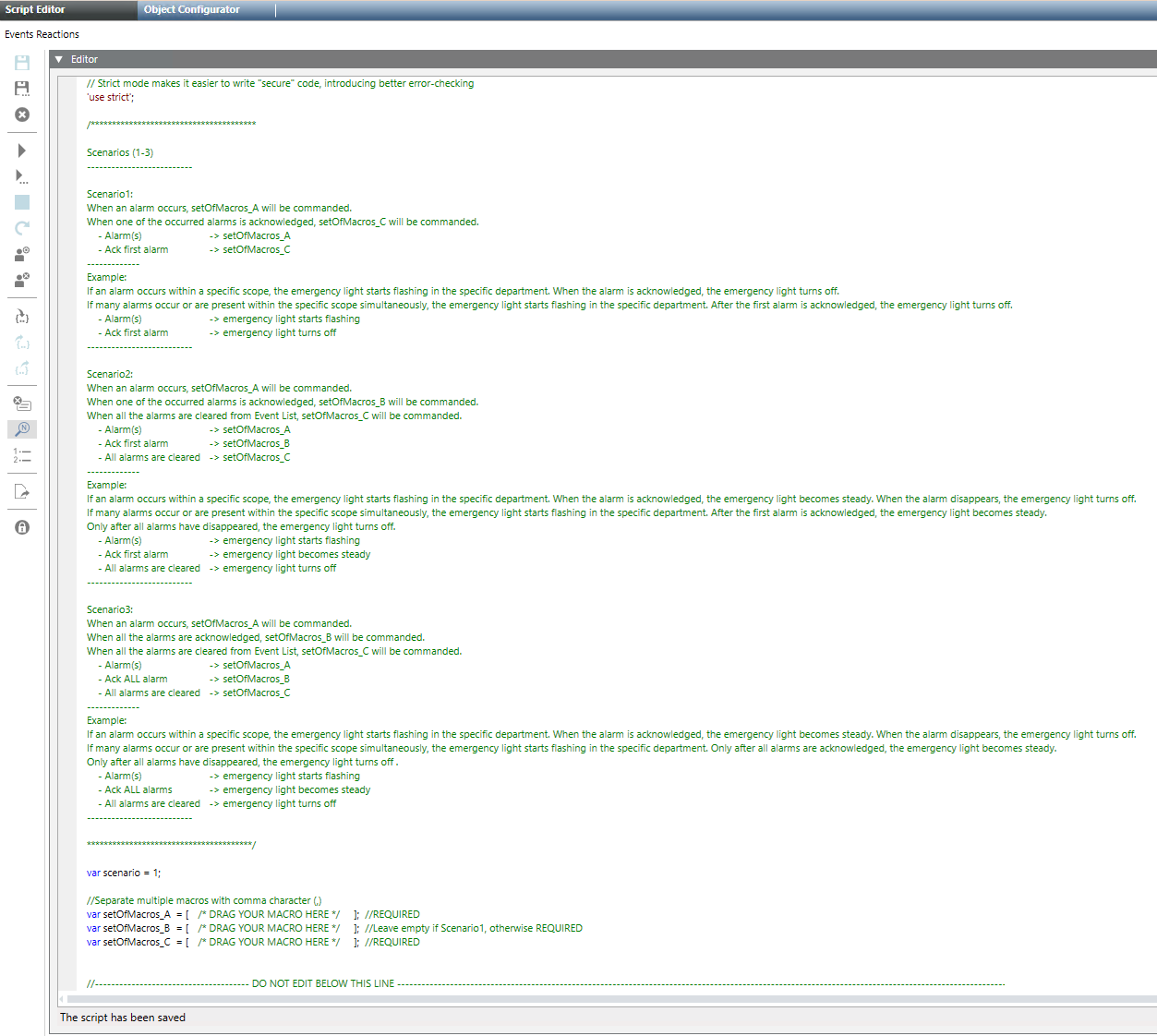Toggle the magnifier N search icon
This screenshot has width=1157, height=1036.
(x=22, y=429)
